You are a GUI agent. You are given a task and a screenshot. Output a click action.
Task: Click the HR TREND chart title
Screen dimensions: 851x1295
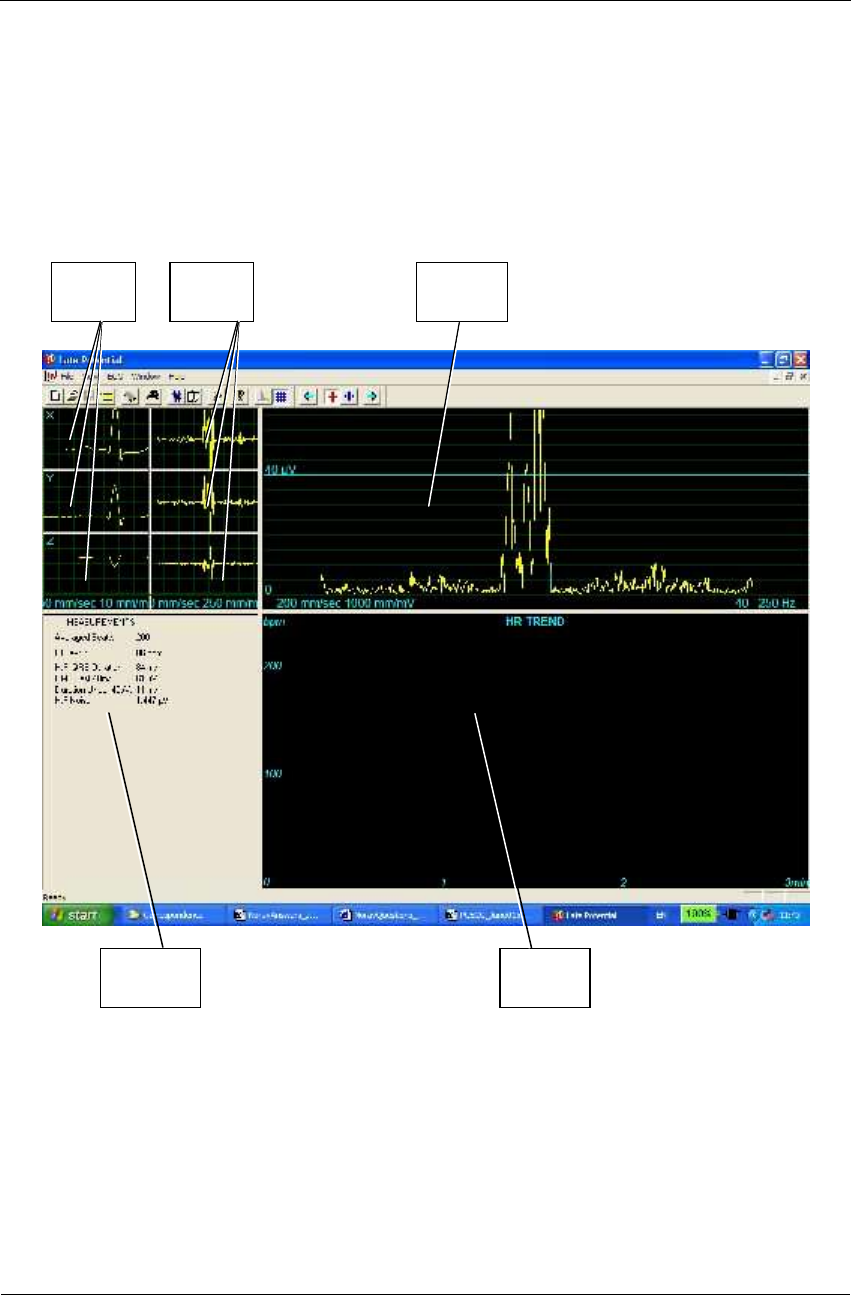534,622
